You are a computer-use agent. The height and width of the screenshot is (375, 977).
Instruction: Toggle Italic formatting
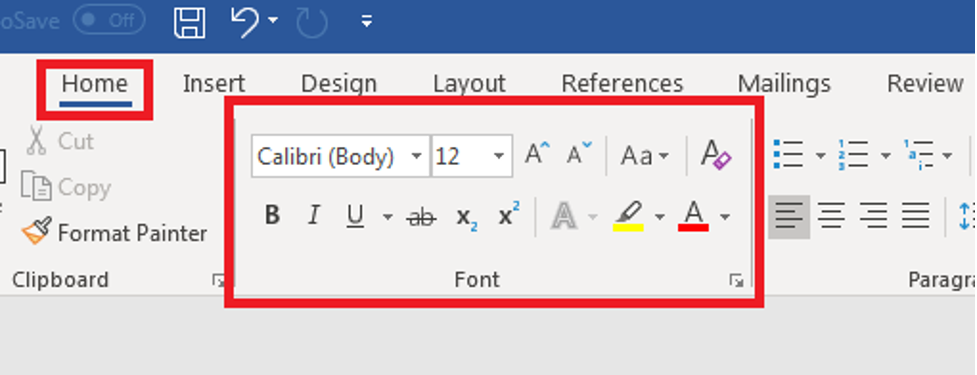pyautogui.click(x=313, y=216)
